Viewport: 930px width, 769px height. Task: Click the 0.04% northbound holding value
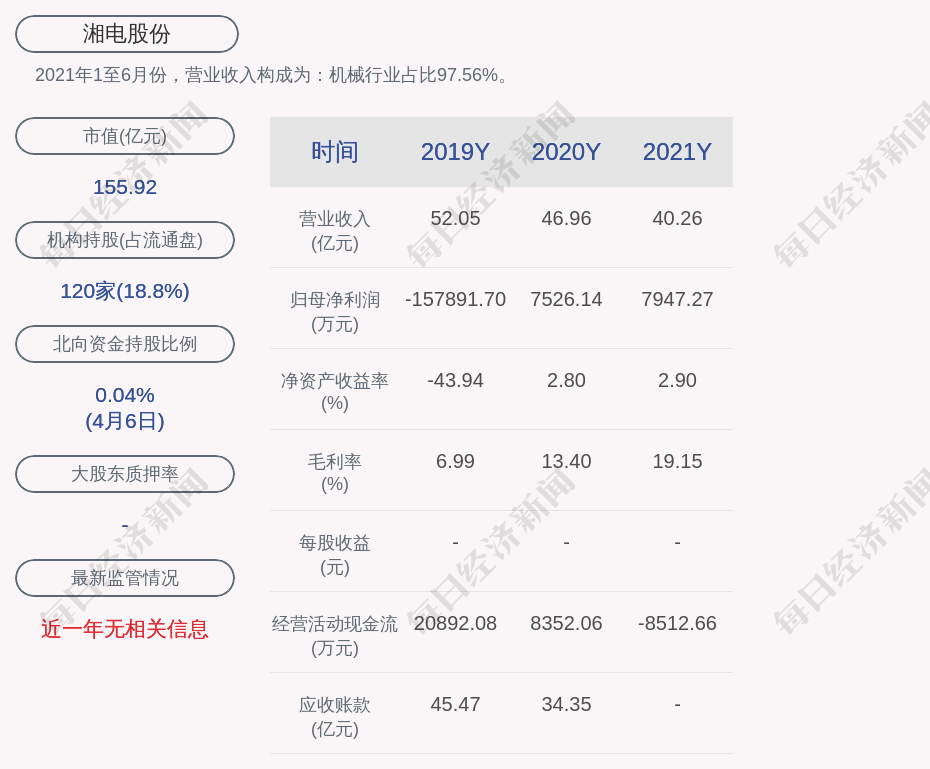coord(125,395)
